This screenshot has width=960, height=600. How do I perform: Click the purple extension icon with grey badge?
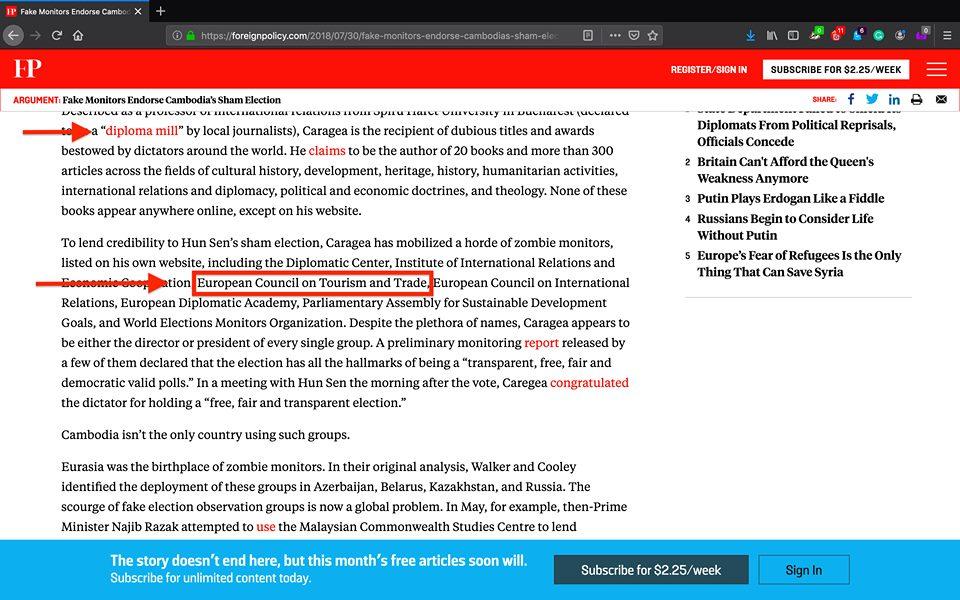coord(922,34)
